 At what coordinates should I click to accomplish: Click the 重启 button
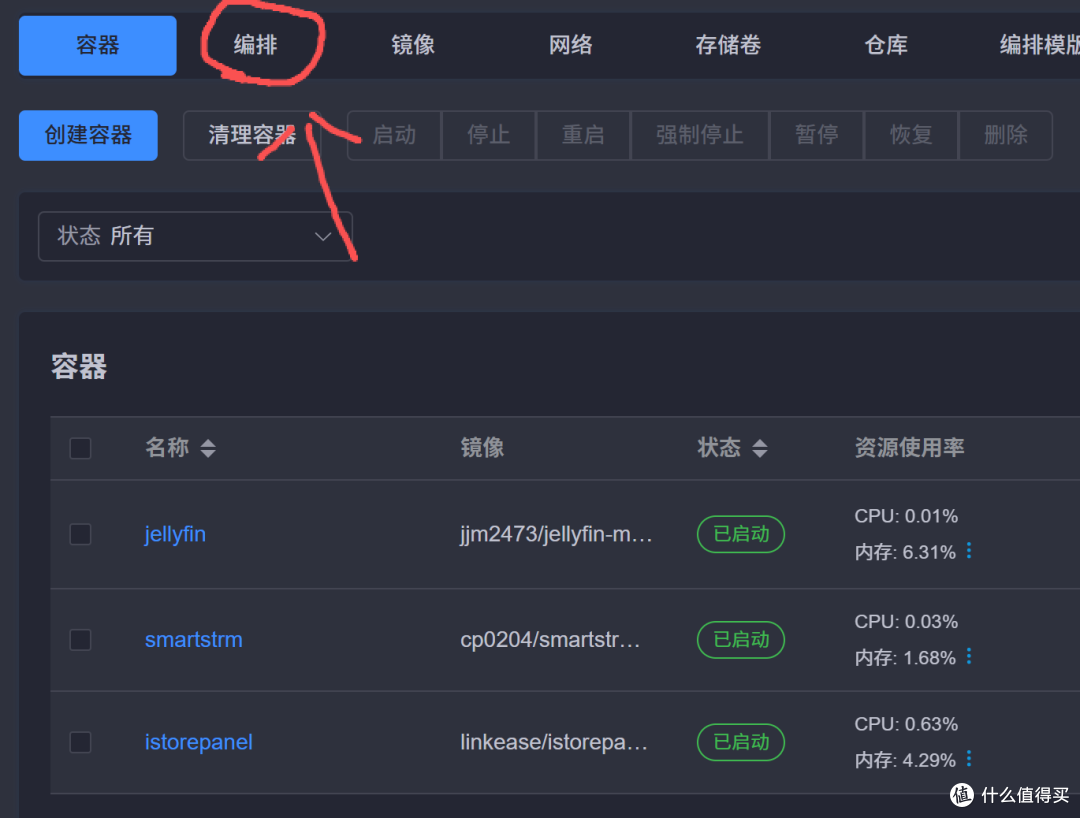pyautogui.click(x=583, y=135)
